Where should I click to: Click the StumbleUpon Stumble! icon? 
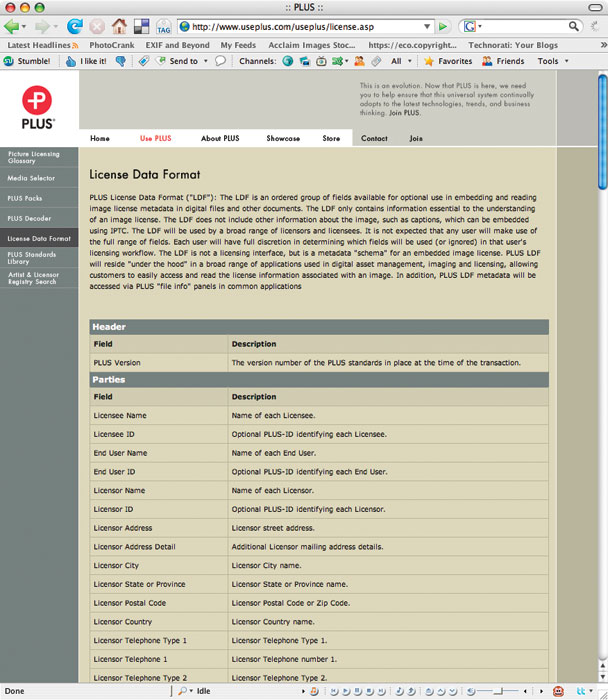click(x=8, y=61)
